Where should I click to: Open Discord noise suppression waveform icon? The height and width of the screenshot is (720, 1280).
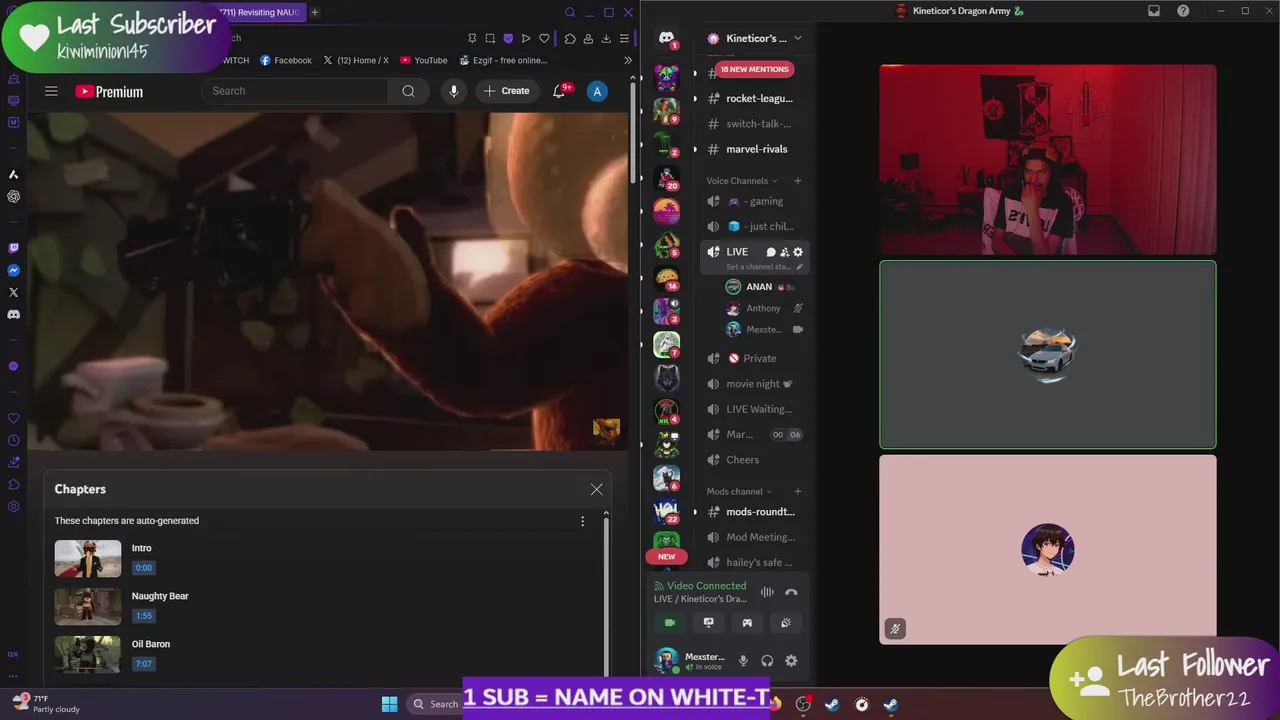(767, 592)
